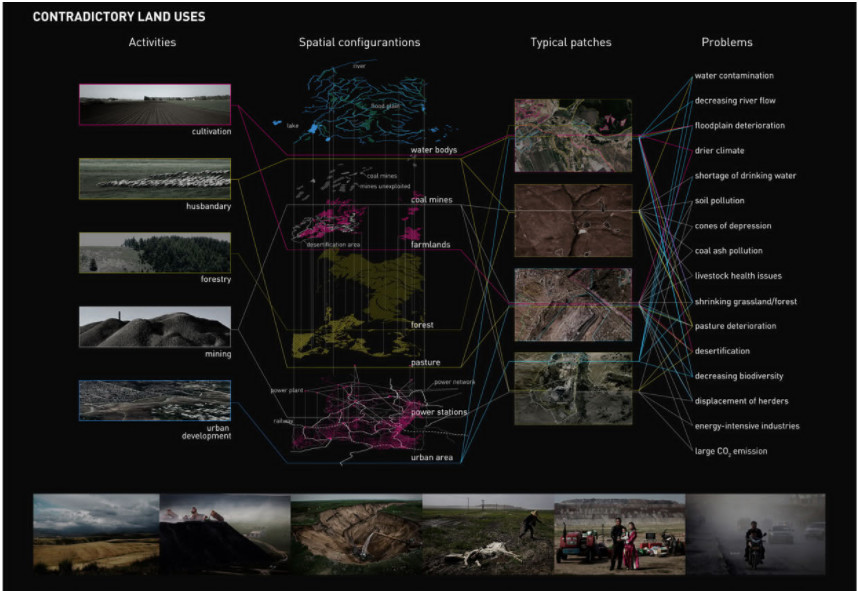Select the couple beside red tractor photo

(620, 532)
